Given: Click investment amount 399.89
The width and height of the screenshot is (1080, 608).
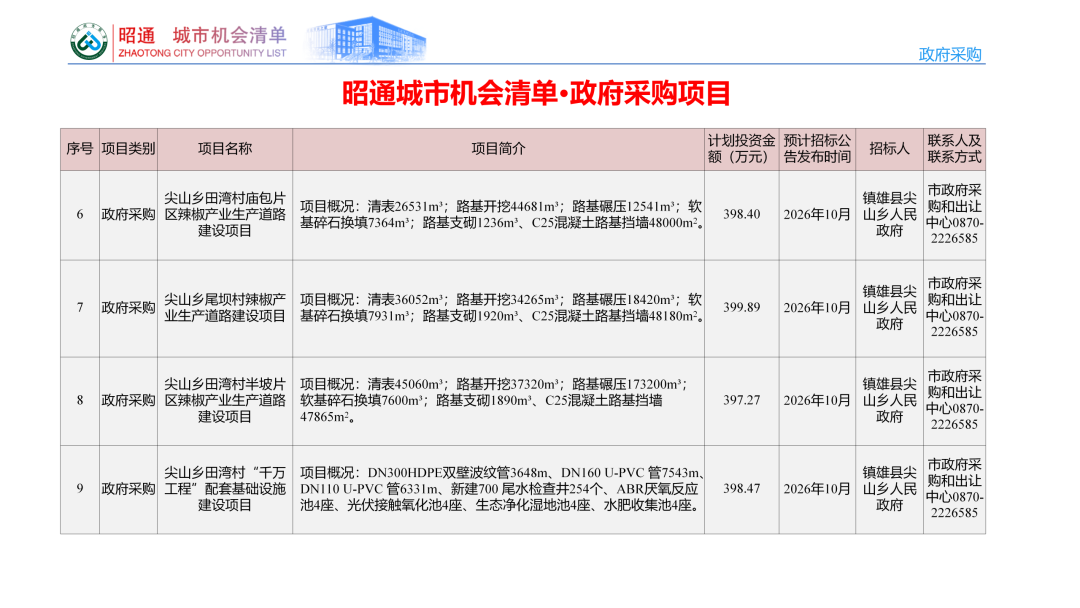Looking at the screenshot, I should 742,308.
